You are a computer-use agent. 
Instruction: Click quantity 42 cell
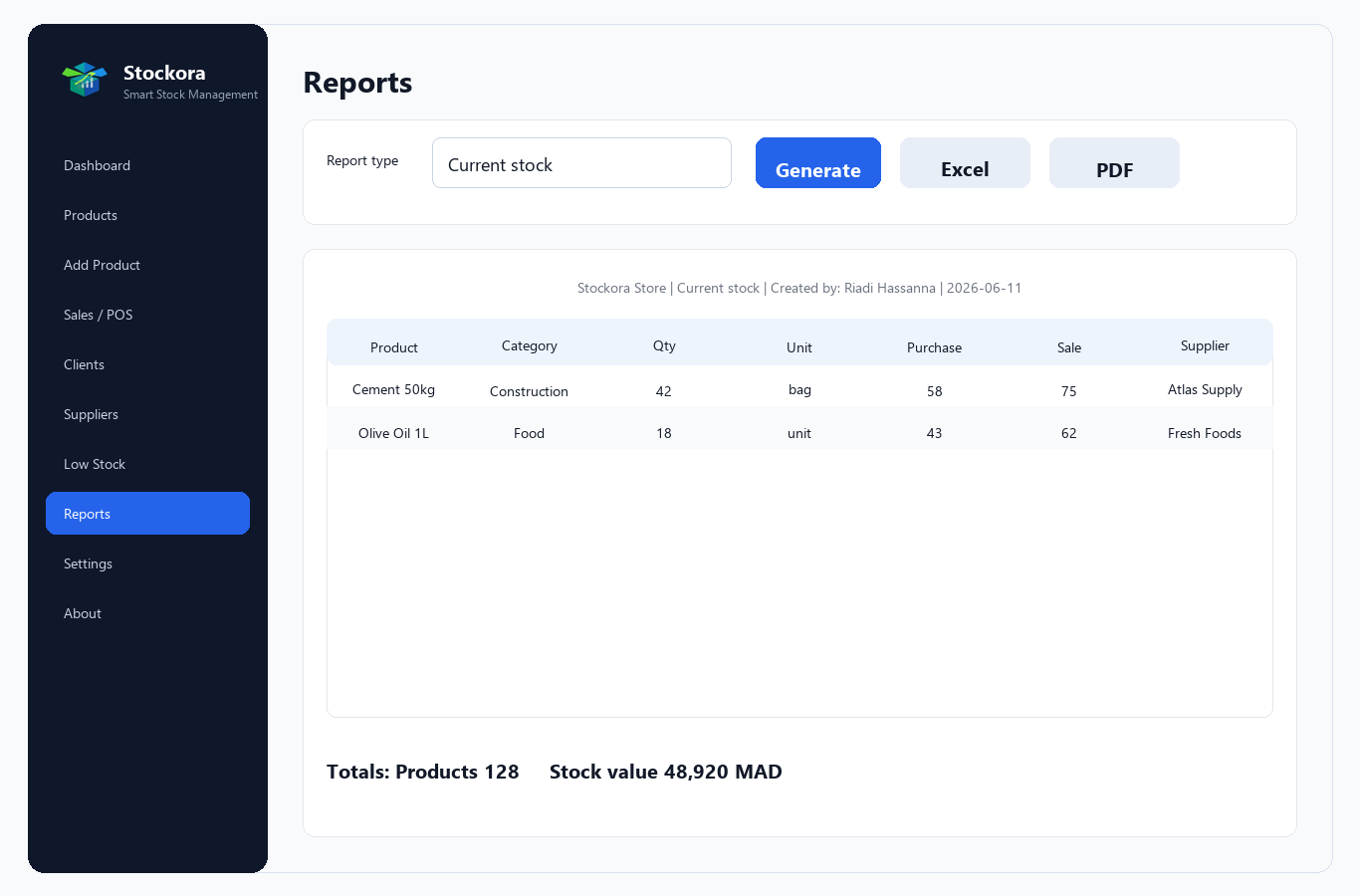(x=664, y=391)
